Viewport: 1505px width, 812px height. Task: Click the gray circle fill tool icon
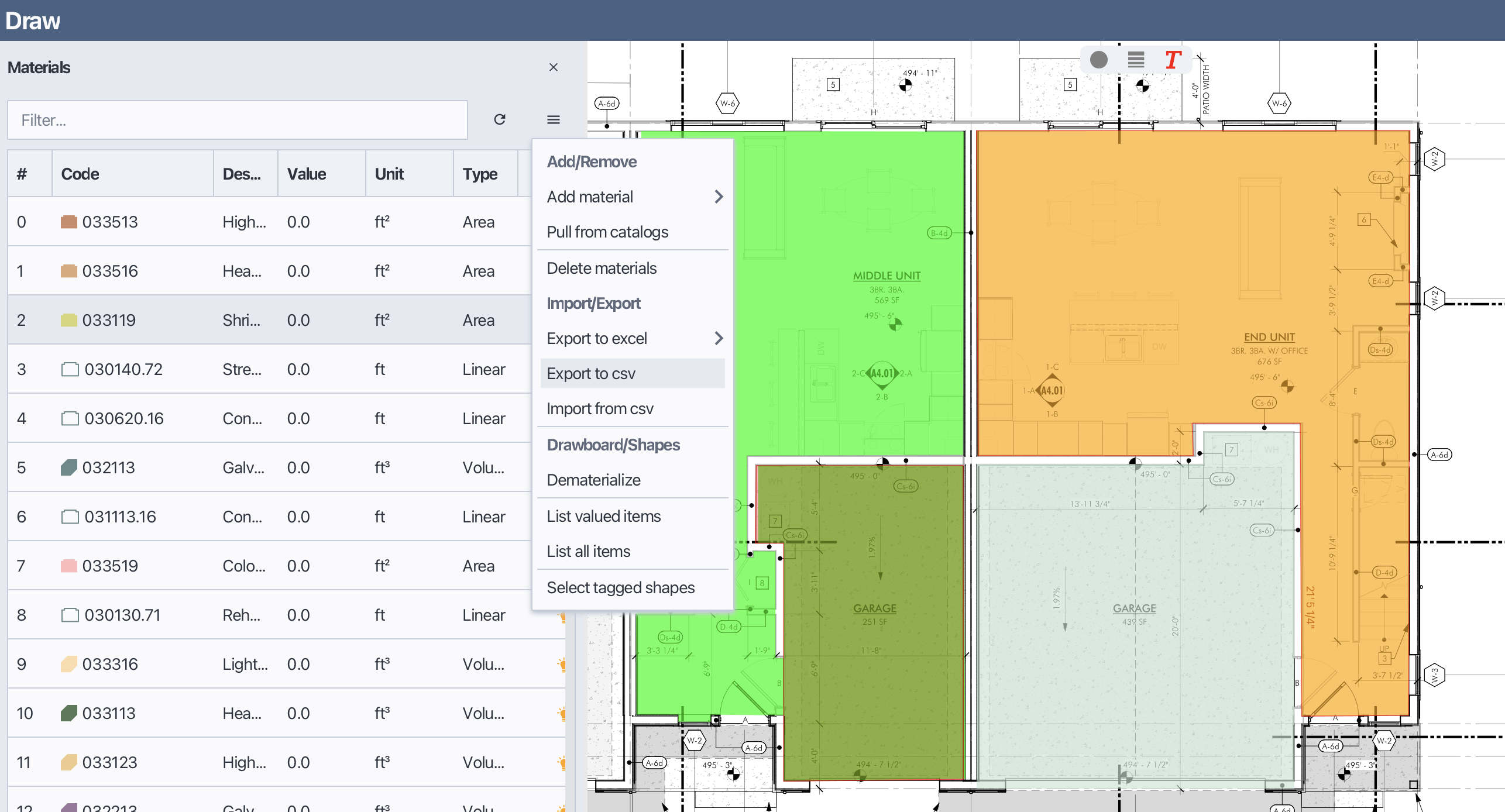pyautogui.click(x=1098, y=60)
